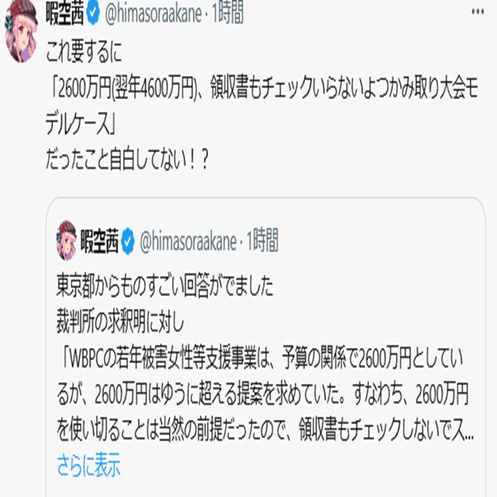Click the verified badge beside top 暇空茜 name
This screenshot has height=497, width=497.
click(93, 14)
